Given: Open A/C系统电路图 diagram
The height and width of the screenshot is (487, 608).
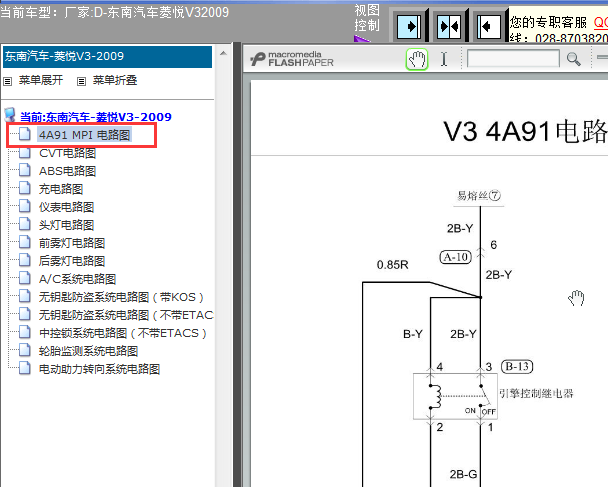Looking at the screenshot, I should (78, 279).
